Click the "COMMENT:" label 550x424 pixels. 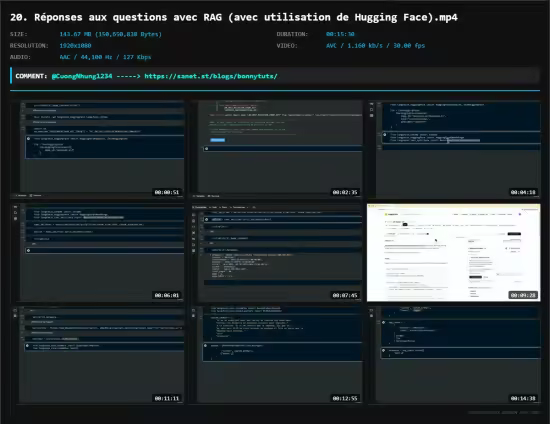click(31, 76)
